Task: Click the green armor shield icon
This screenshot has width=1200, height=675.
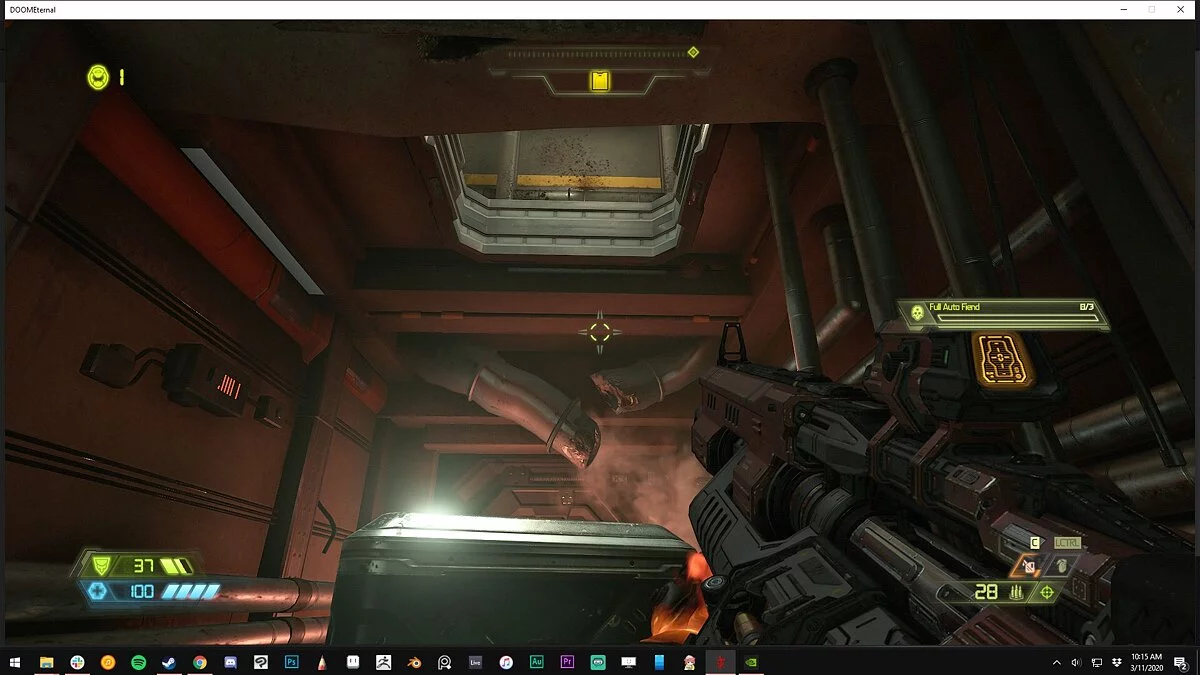Action: coord(101,565)
